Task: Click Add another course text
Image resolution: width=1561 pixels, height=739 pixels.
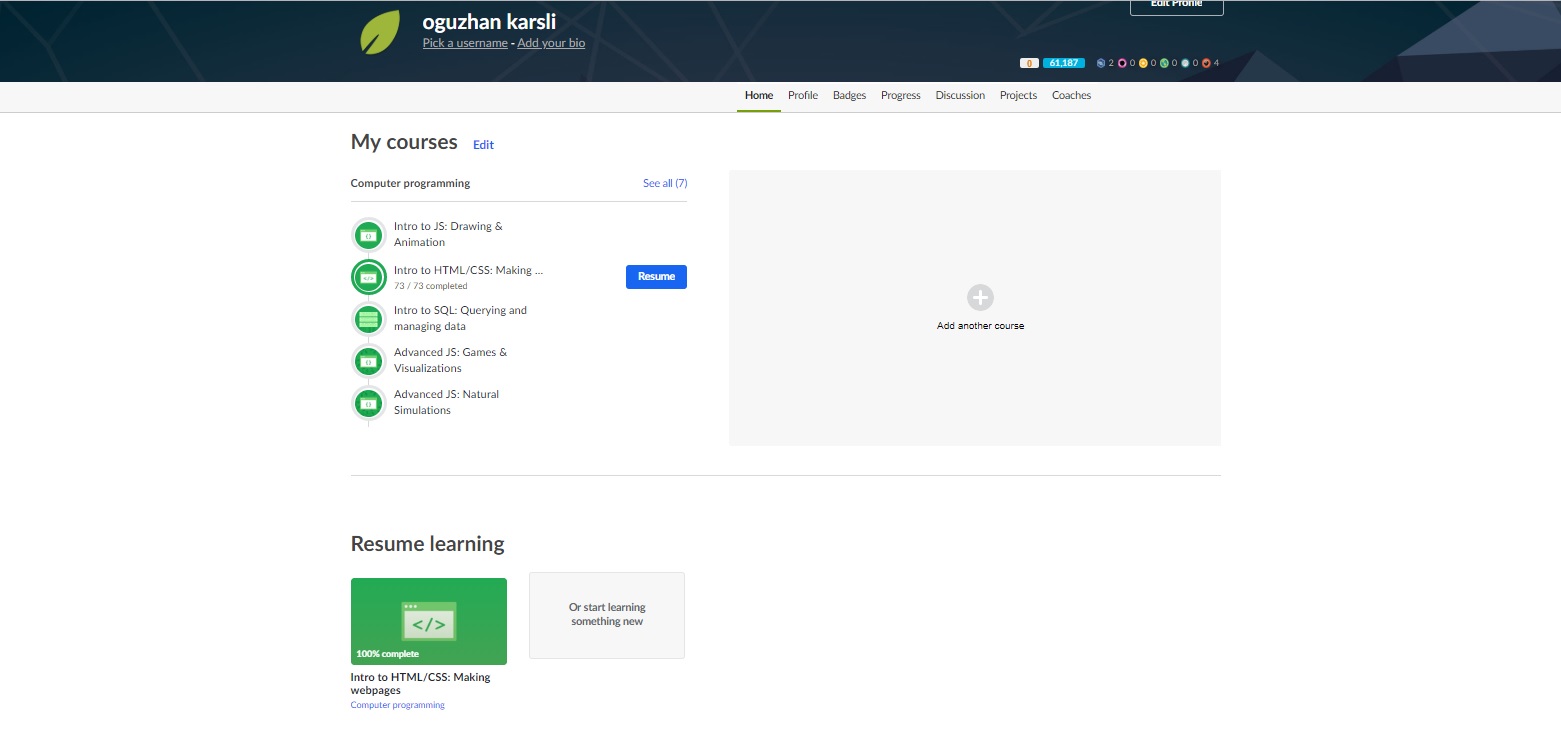Action: (980, 326)
